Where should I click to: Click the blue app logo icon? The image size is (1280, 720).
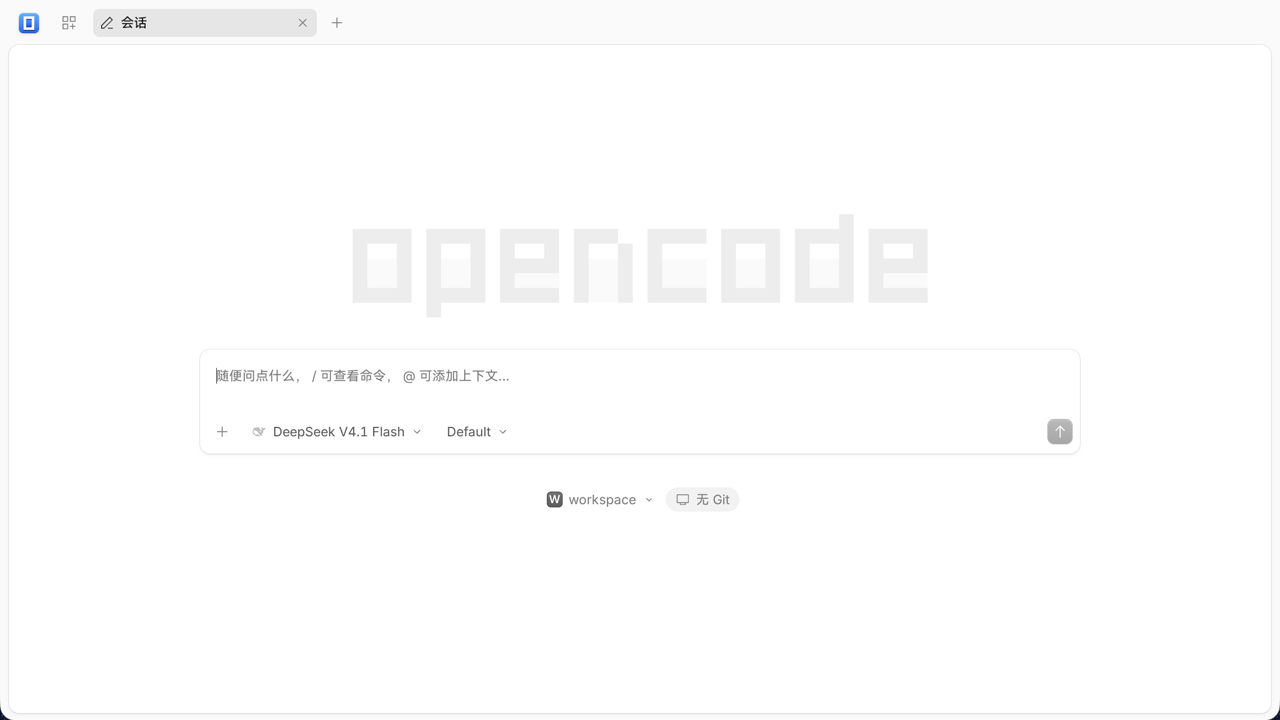[29, 23]
